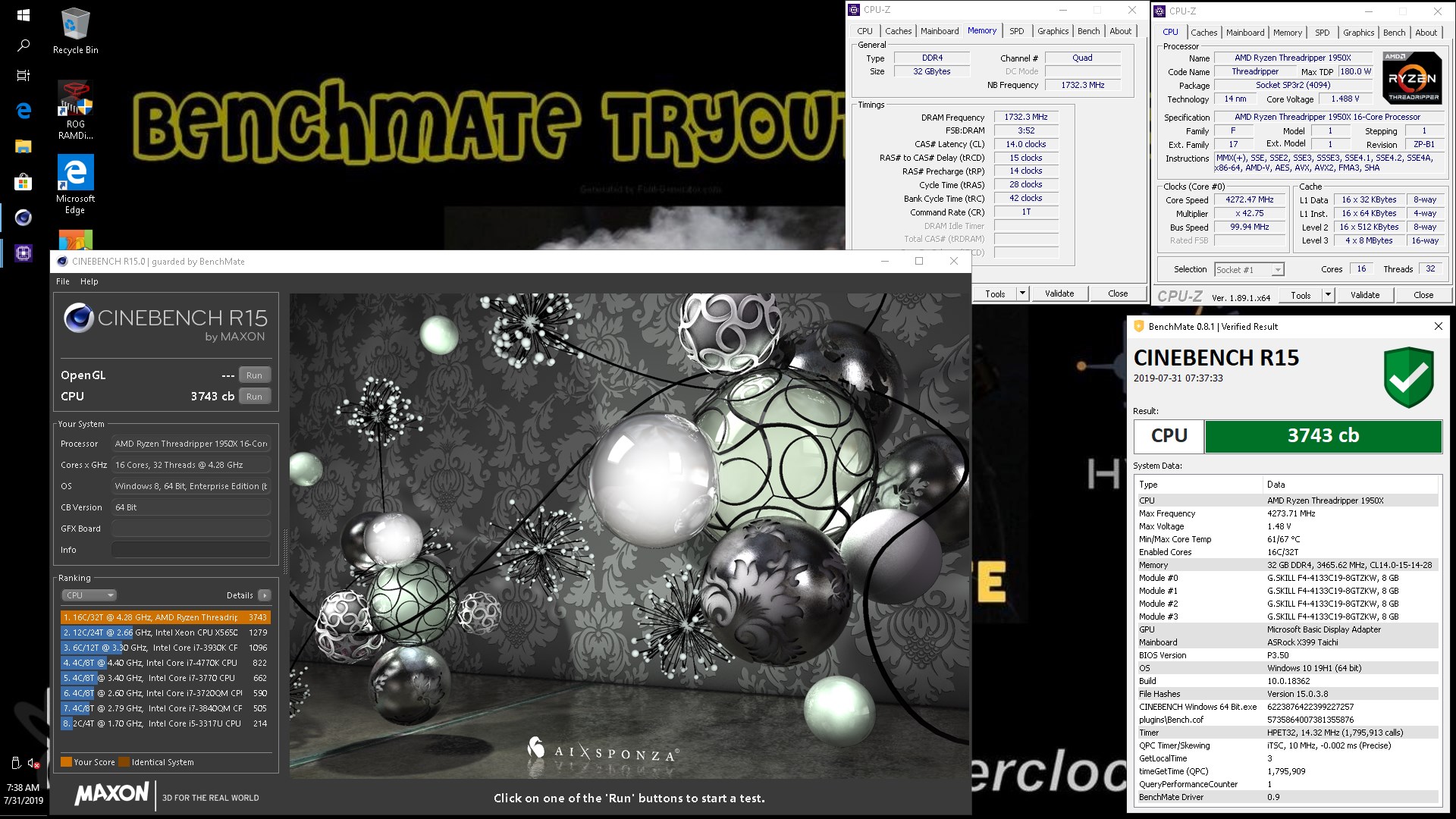Screen dimensions: 1456x819
Task: Open Microsoft Store taskbar icon
Action: point(23,182)
